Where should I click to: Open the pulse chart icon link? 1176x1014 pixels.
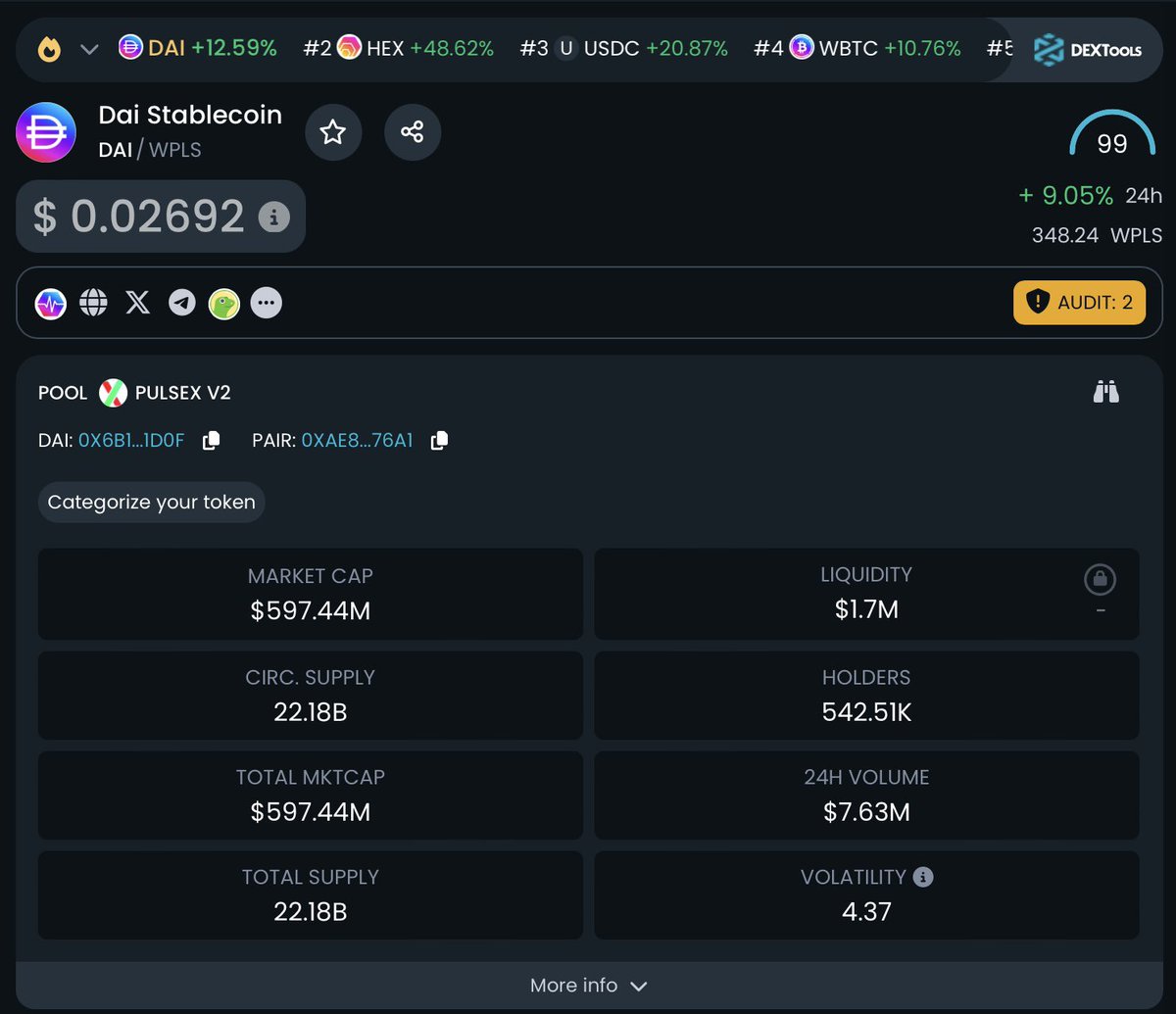51,304
